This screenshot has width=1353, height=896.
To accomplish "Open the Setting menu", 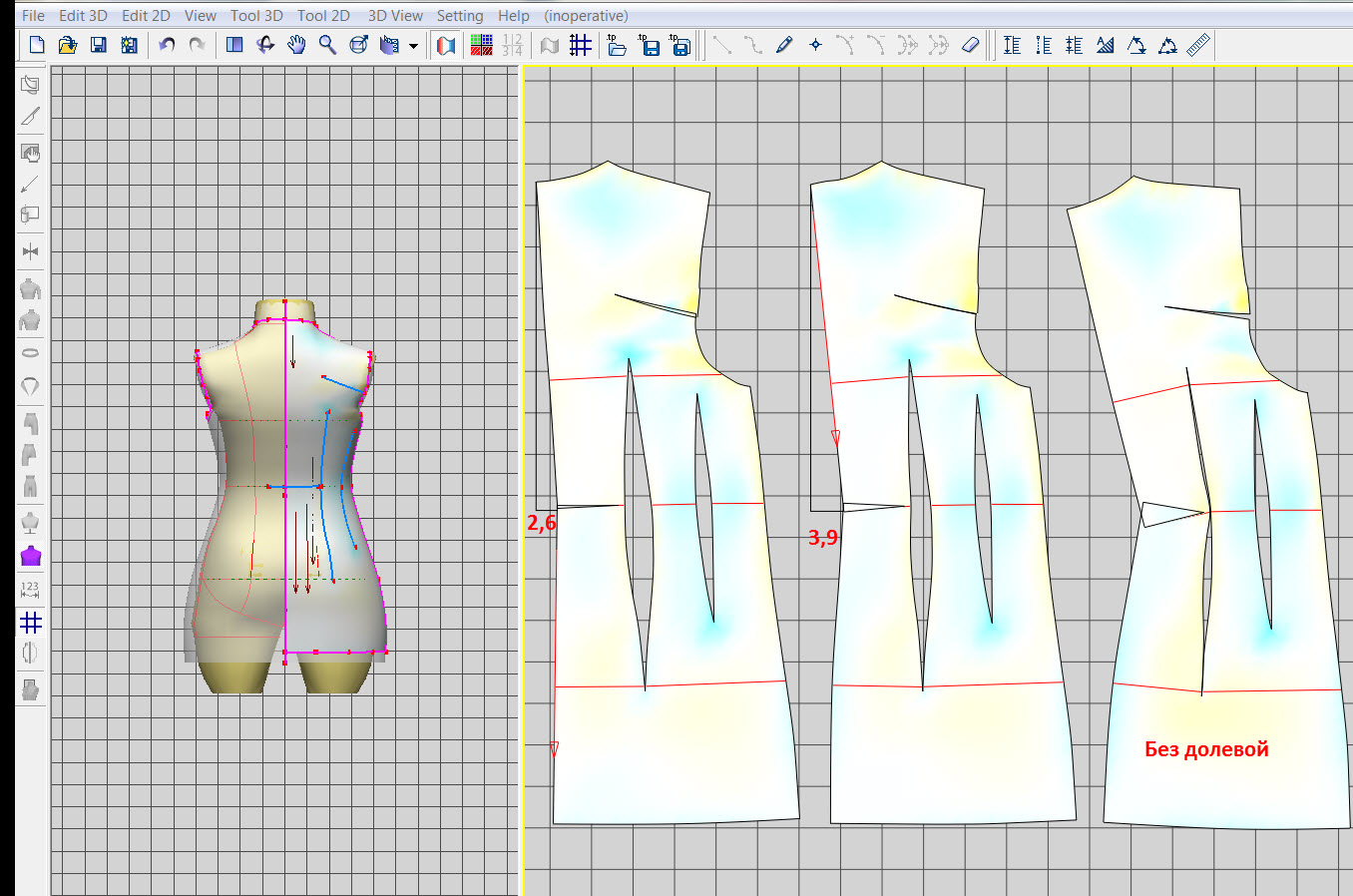I will coord(459,15).
